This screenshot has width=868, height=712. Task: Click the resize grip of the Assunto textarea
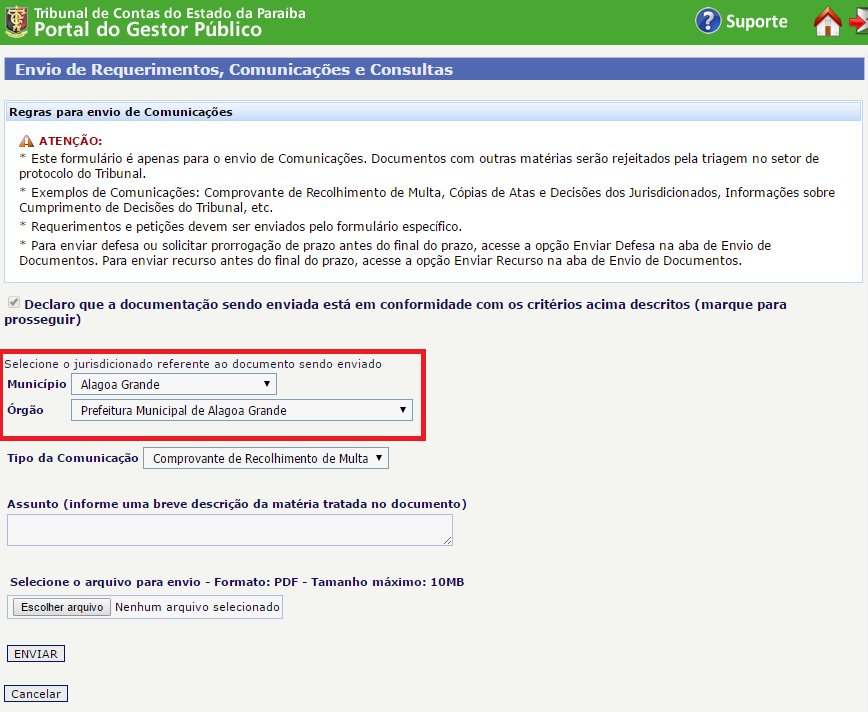(x=447, y=540)
